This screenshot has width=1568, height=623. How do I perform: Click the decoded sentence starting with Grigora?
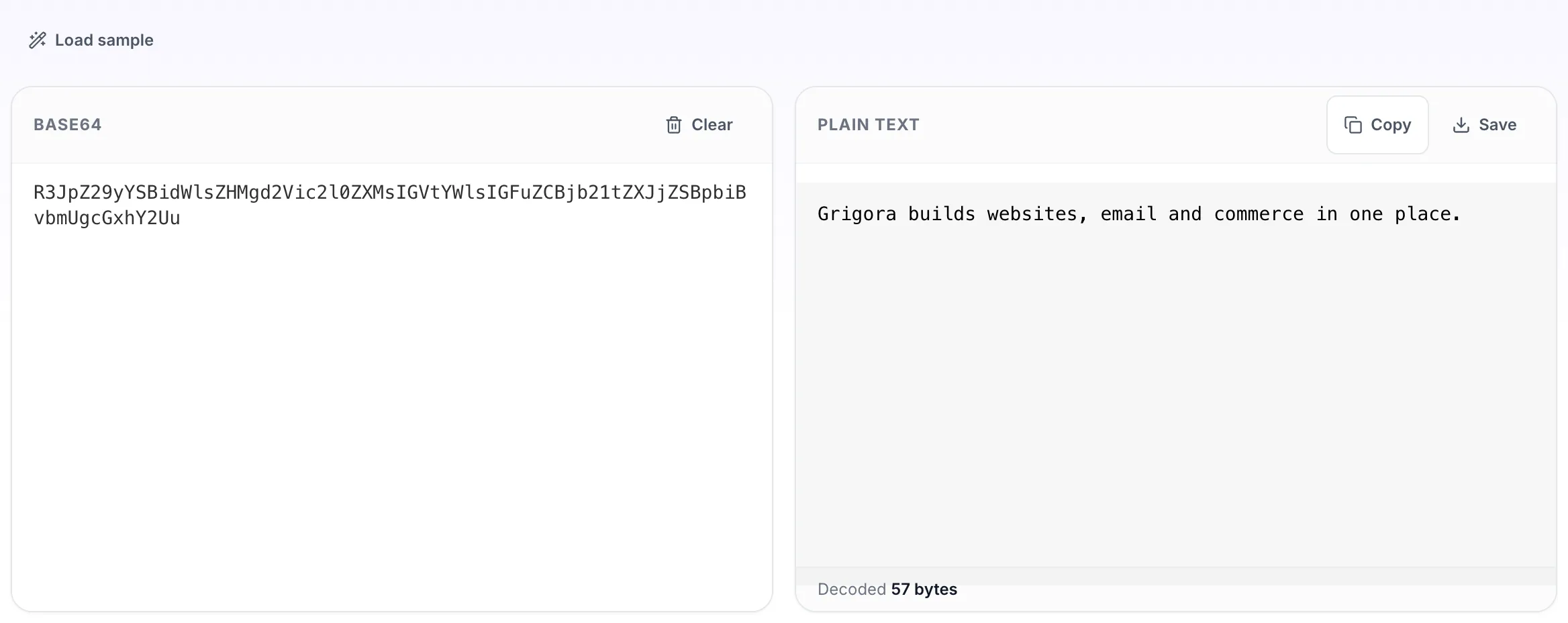pyautogui.click(x=1139, y=214)
